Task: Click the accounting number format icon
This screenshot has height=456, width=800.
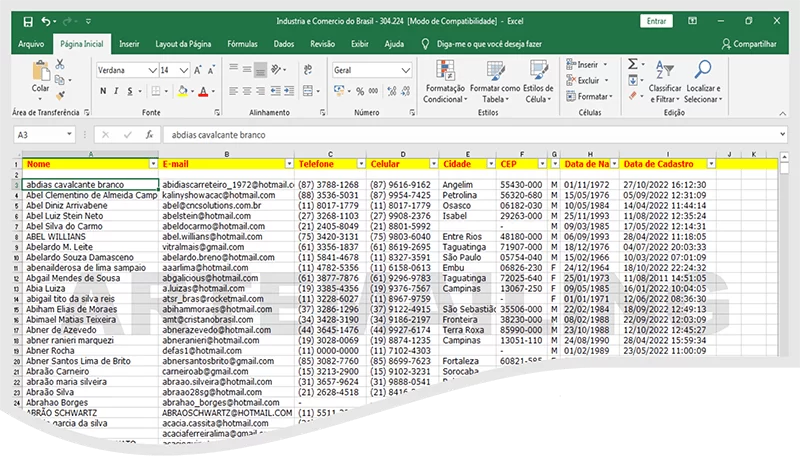Action: click(x=339, y=91)
